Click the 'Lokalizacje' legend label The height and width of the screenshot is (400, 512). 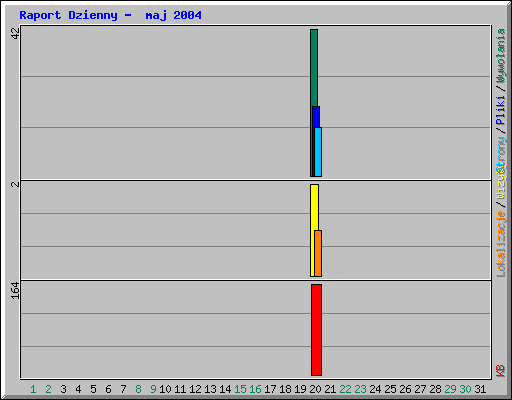coord(500,244)
